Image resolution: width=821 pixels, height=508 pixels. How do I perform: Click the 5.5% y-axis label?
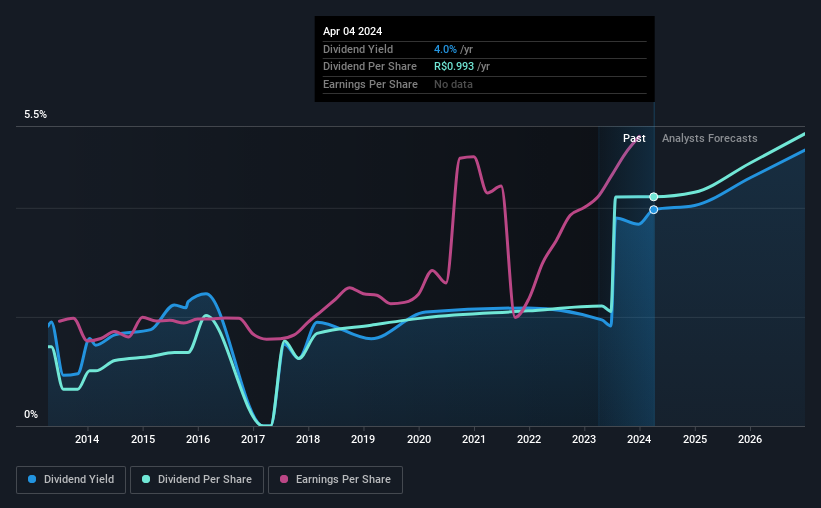(x=36, y=115)
